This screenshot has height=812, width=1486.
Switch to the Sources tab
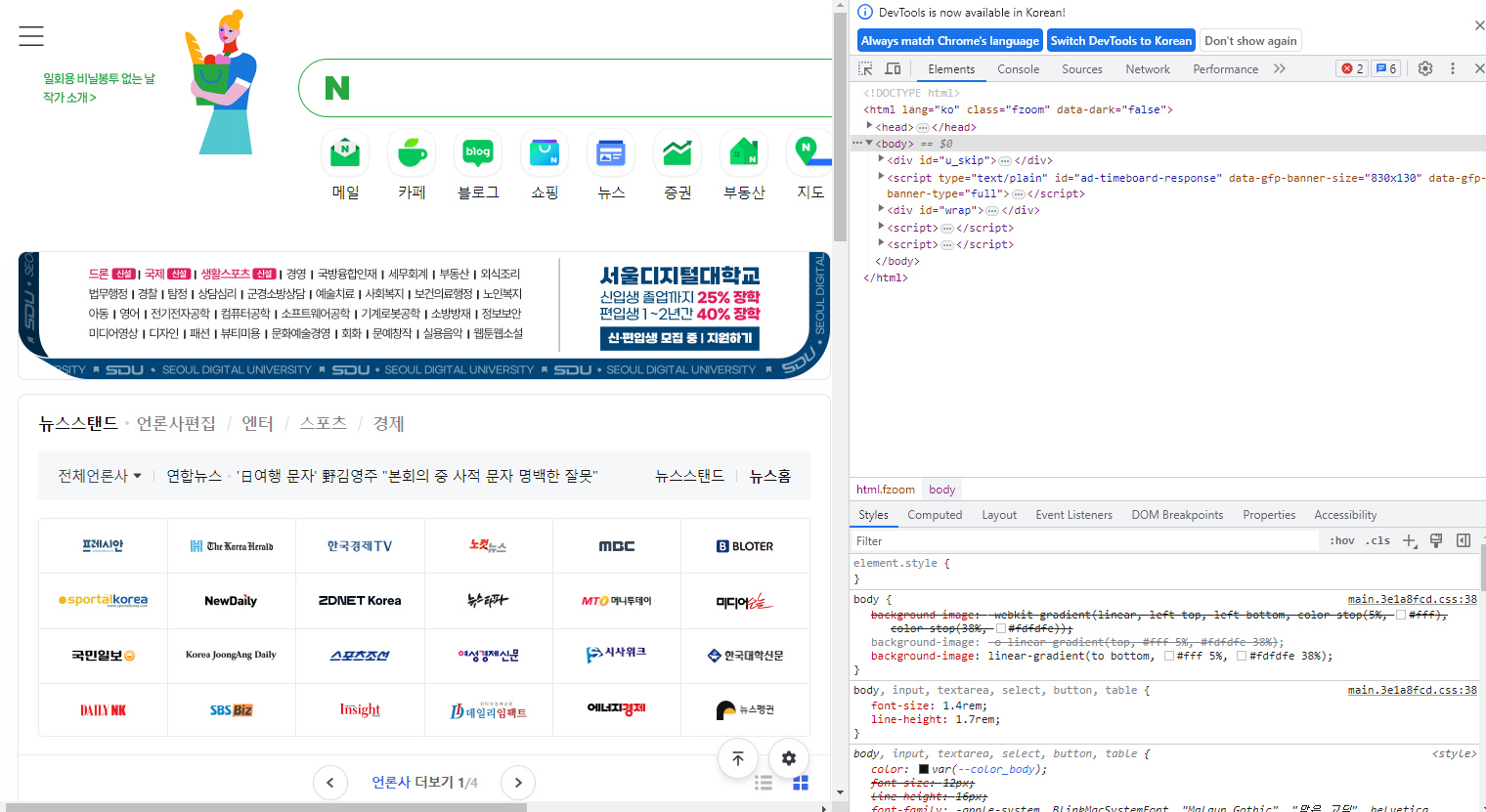pyautogui.click(x=1081, y=69)
